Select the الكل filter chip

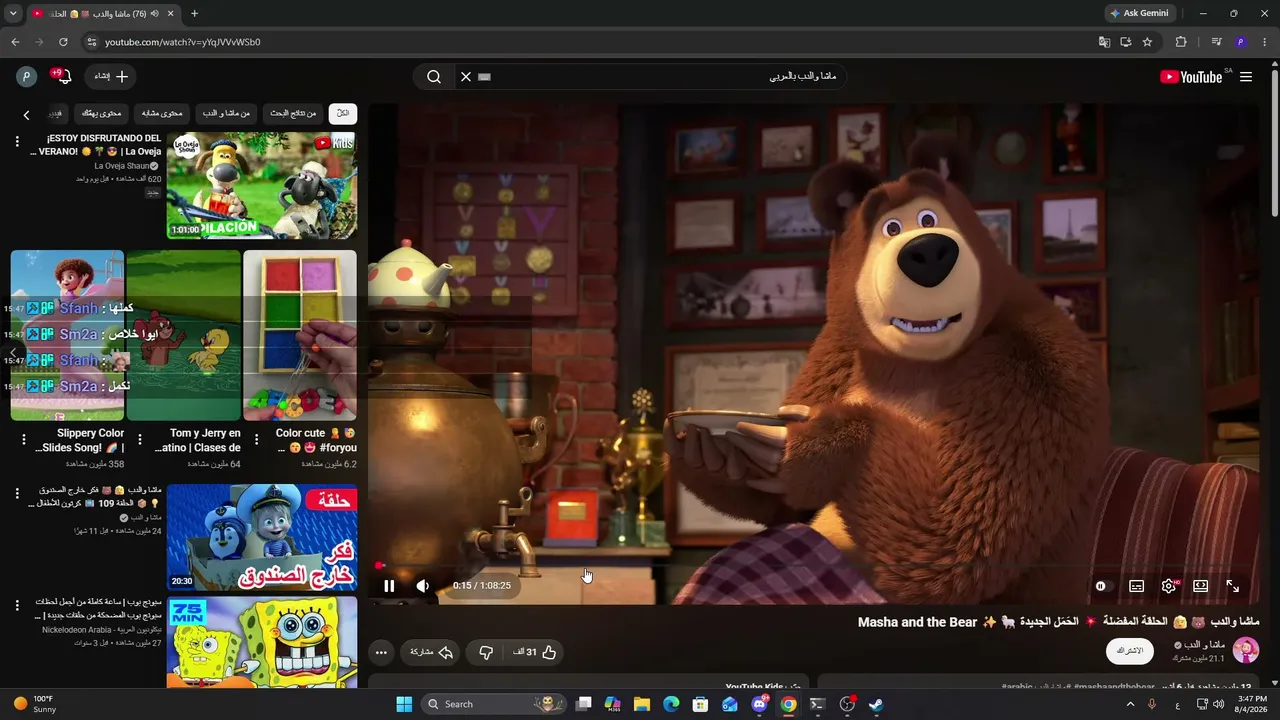click(343, 114)
